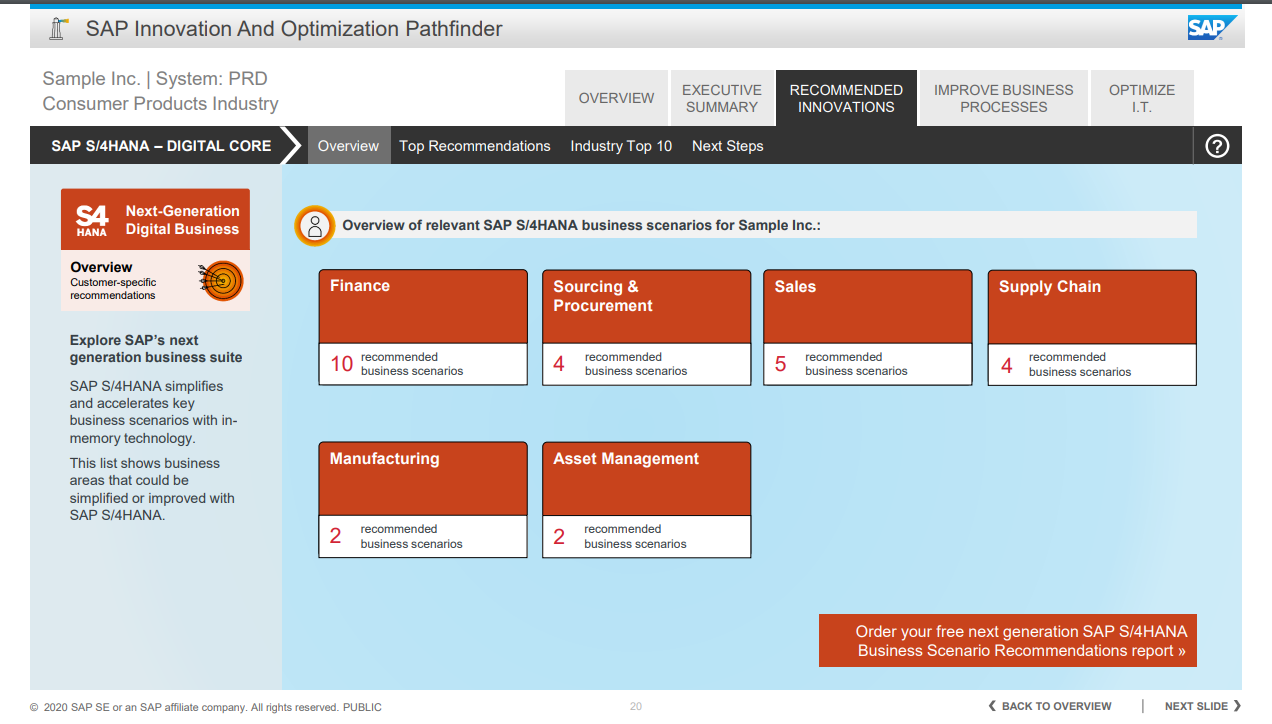Viewport: 1272px width, 724px height.
Task: Click the 5 count under Sales
Action: click(x=781, y=364)
